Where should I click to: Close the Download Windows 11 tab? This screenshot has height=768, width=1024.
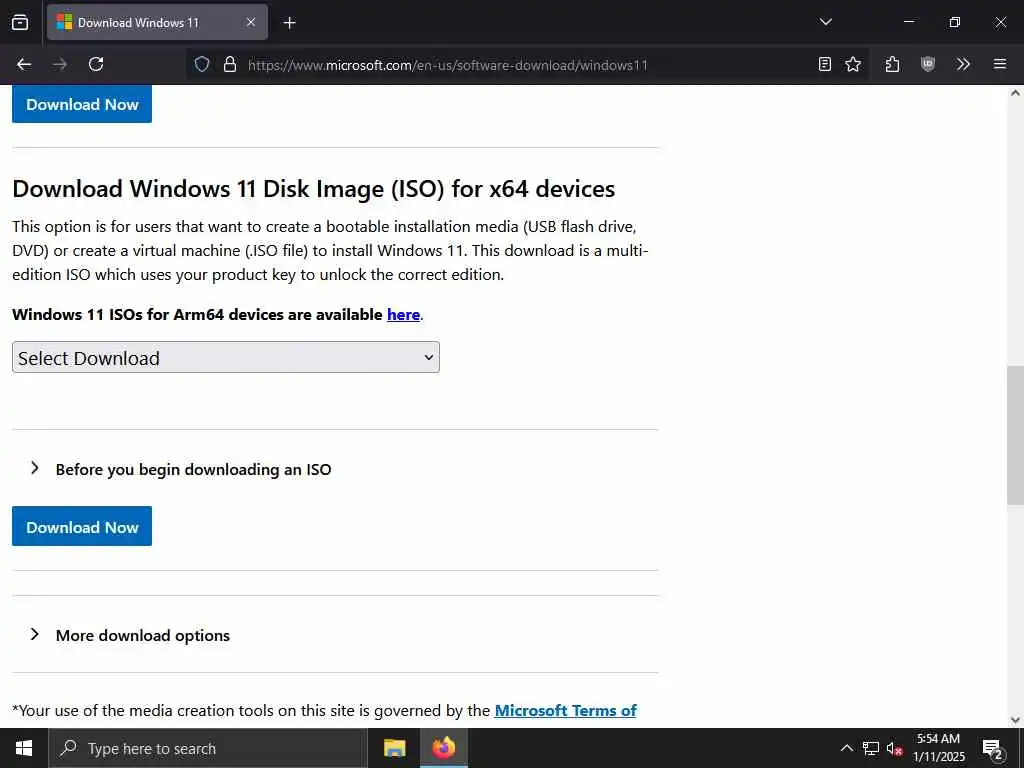pyautogui.click(x=251, y=22)
